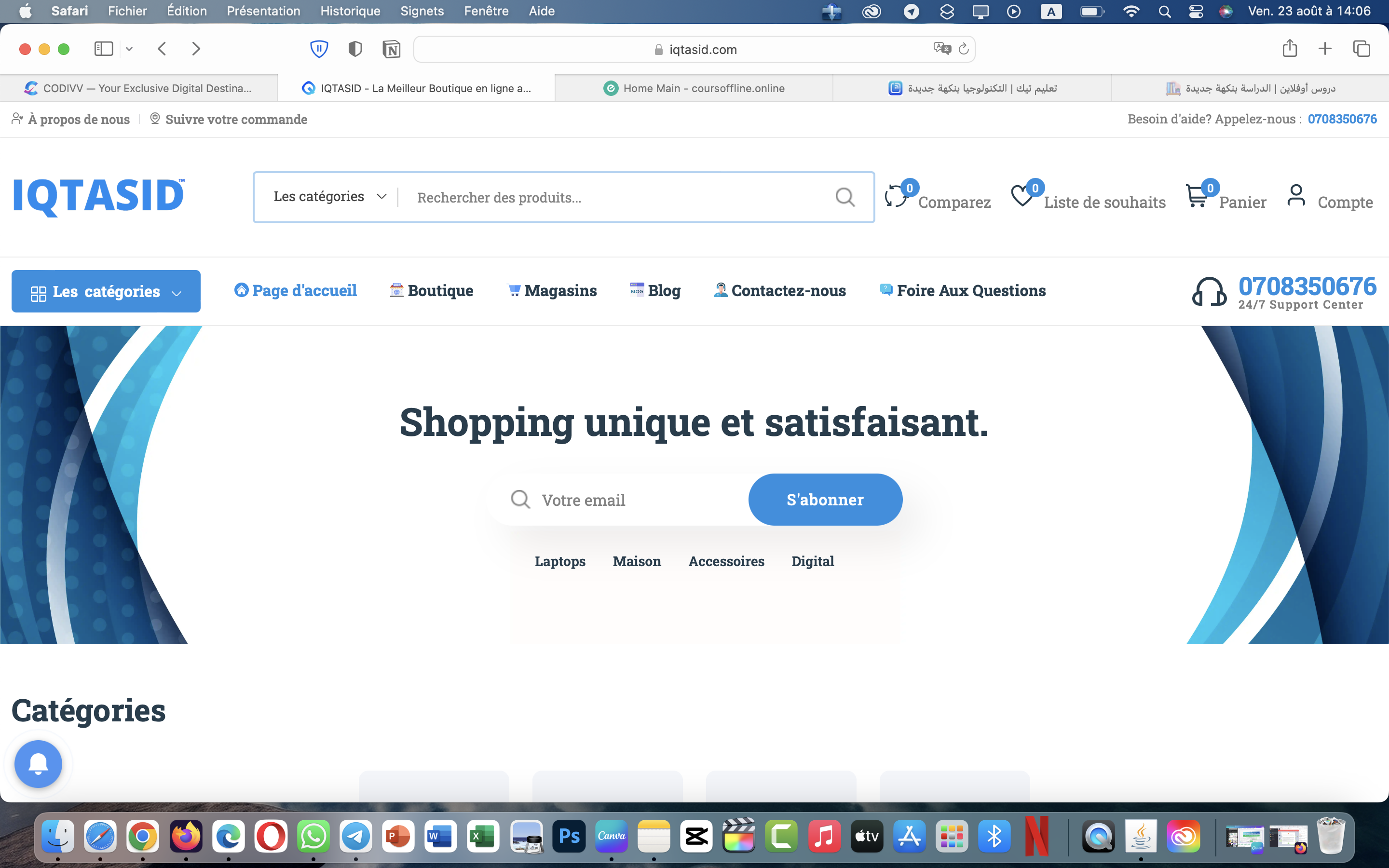Open sidebar tab group chevron dropdown
The width and height of the screenshot is (1389, 868).
coord(130,49)
